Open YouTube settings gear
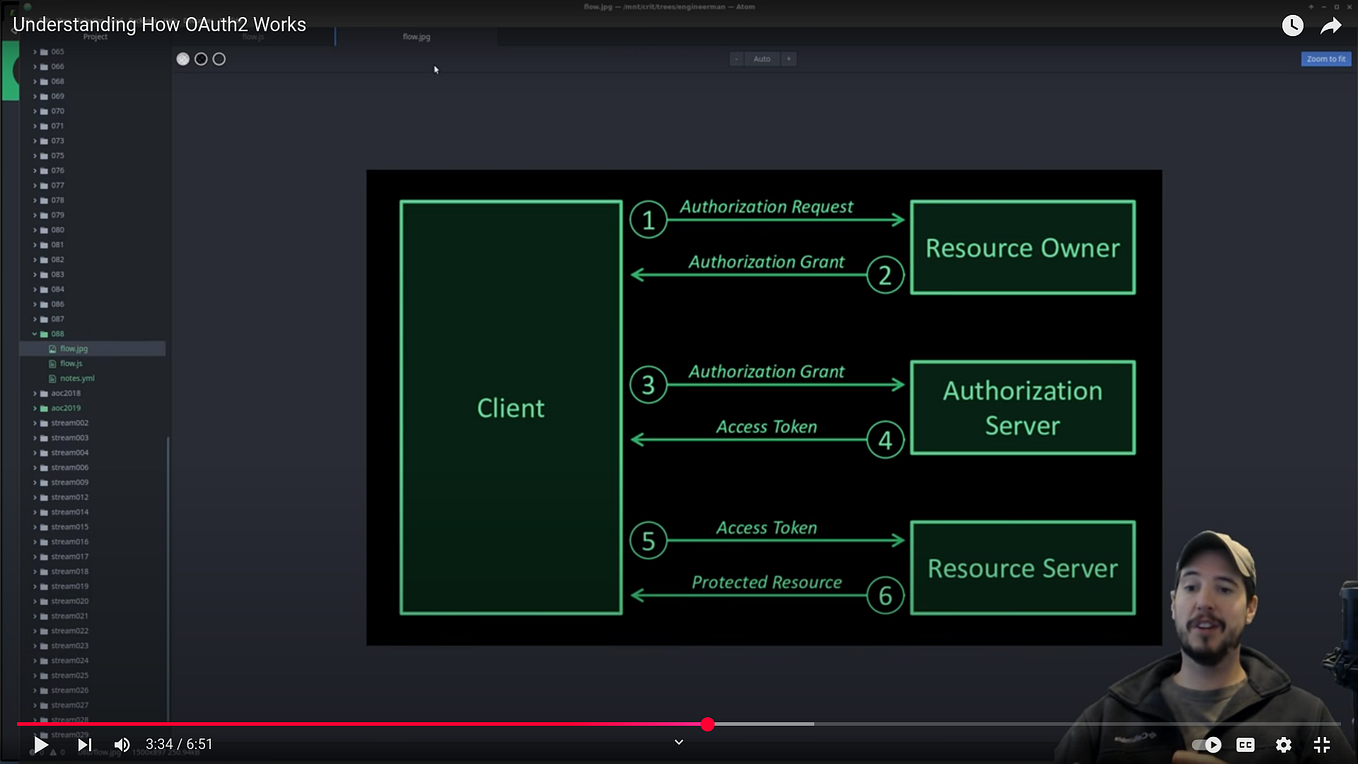 coord(1284,744)
